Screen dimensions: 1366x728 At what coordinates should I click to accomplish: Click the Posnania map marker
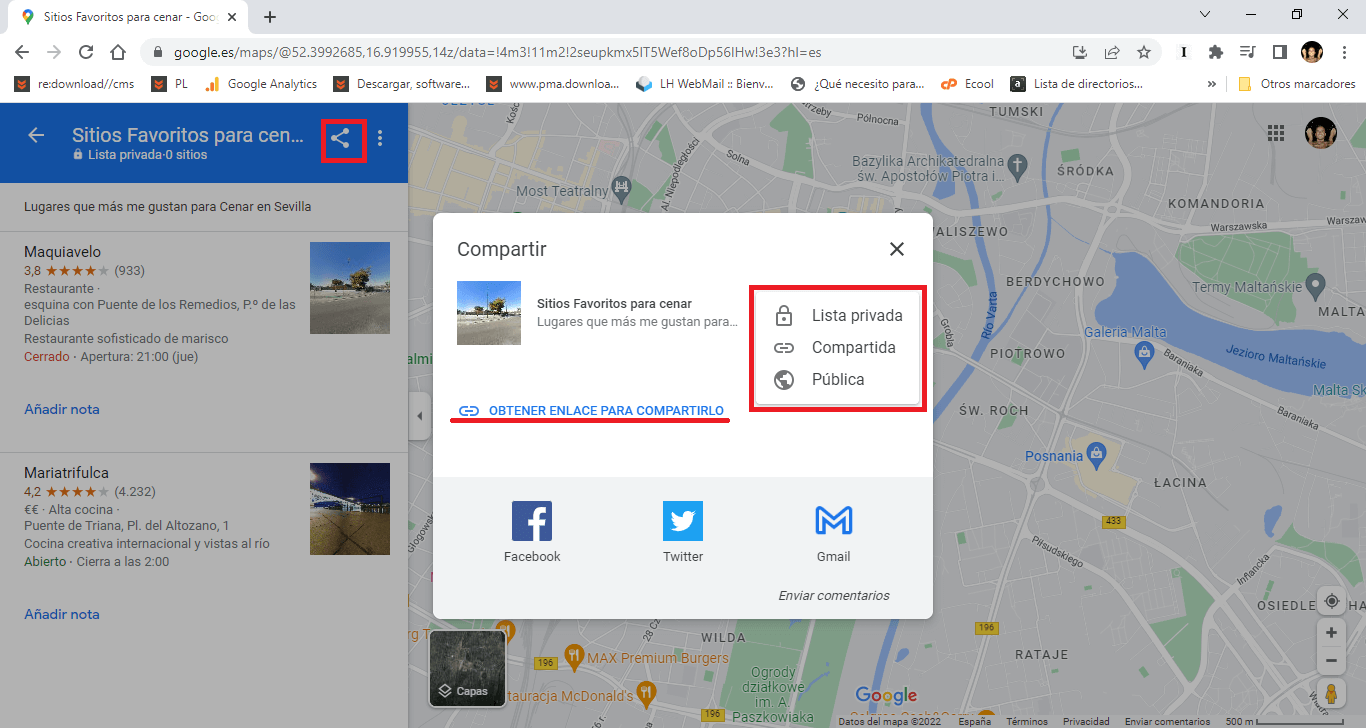tap(1096, 453)
